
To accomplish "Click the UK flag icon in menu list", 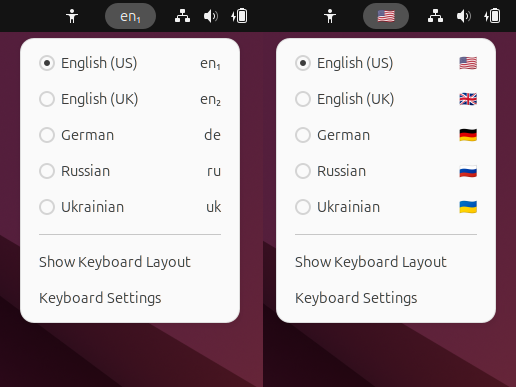I will [468, 99].
